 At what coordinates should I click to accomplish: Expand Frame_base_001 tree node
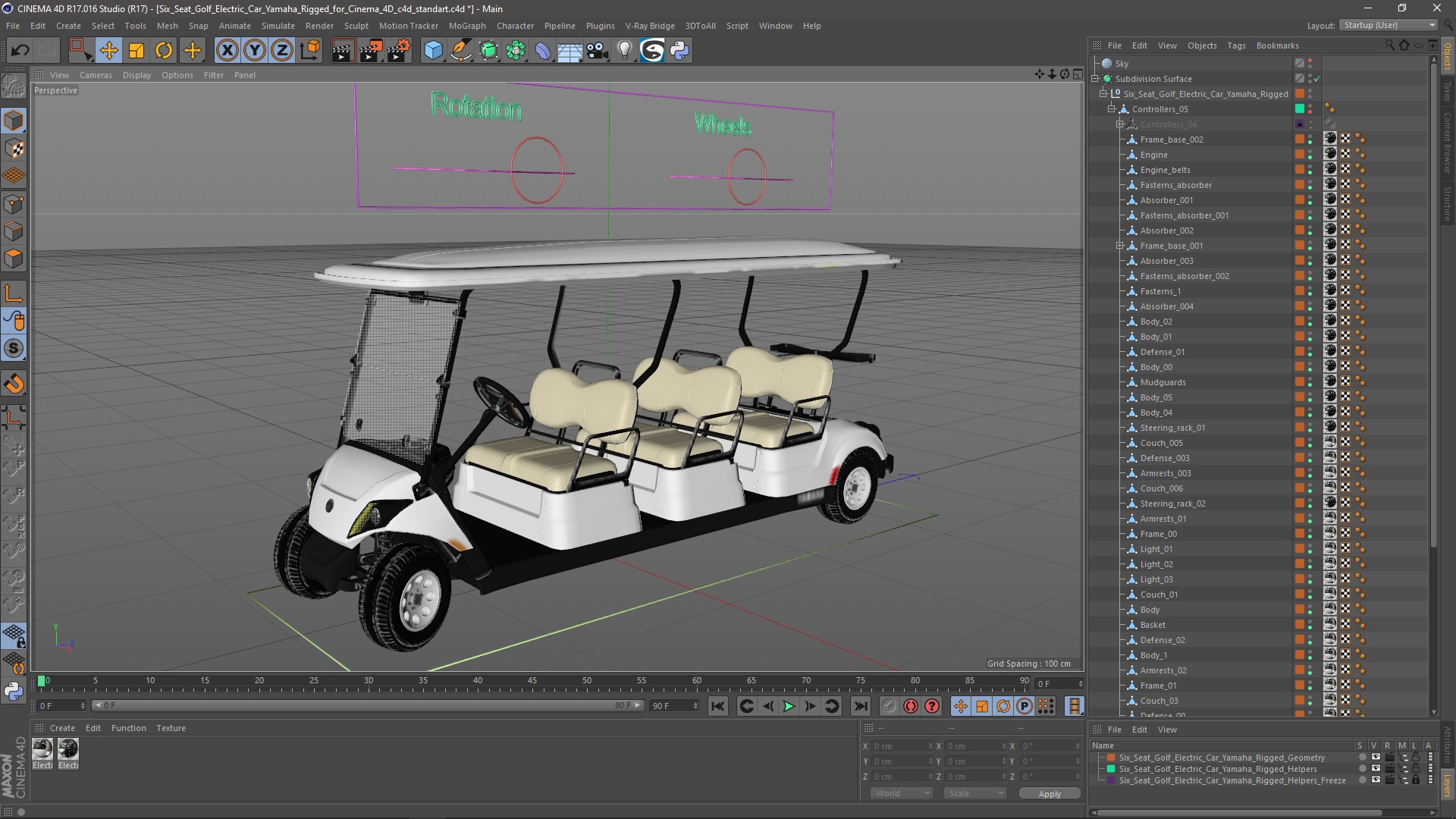click(x=1120, y=246)
